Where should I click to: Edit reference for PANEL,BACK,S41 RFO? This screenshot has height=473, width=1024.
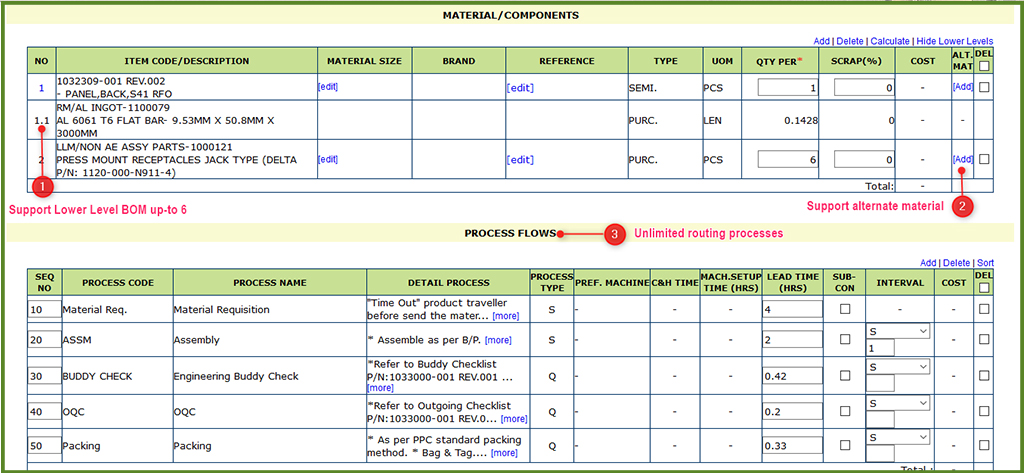[x=520, y=88]
